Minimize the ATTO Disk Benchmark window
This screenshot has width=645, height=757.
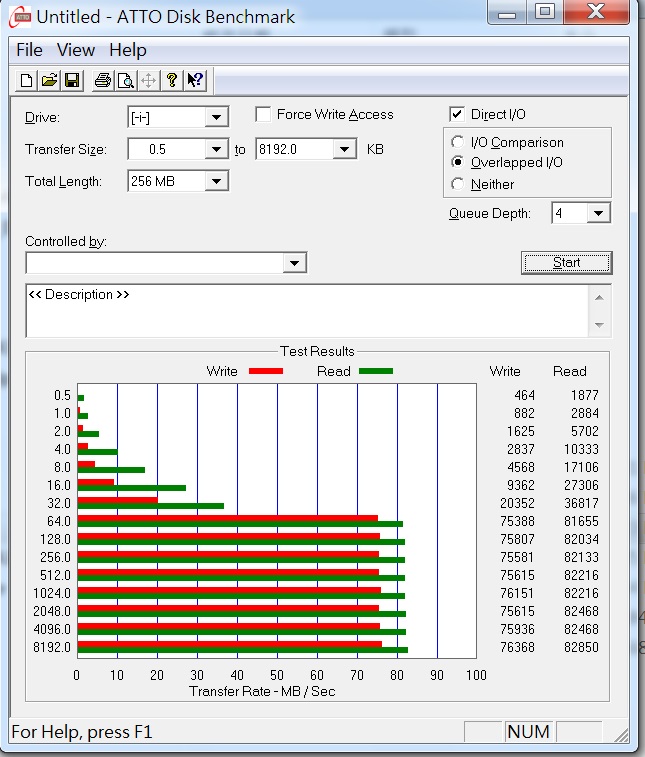507,11
